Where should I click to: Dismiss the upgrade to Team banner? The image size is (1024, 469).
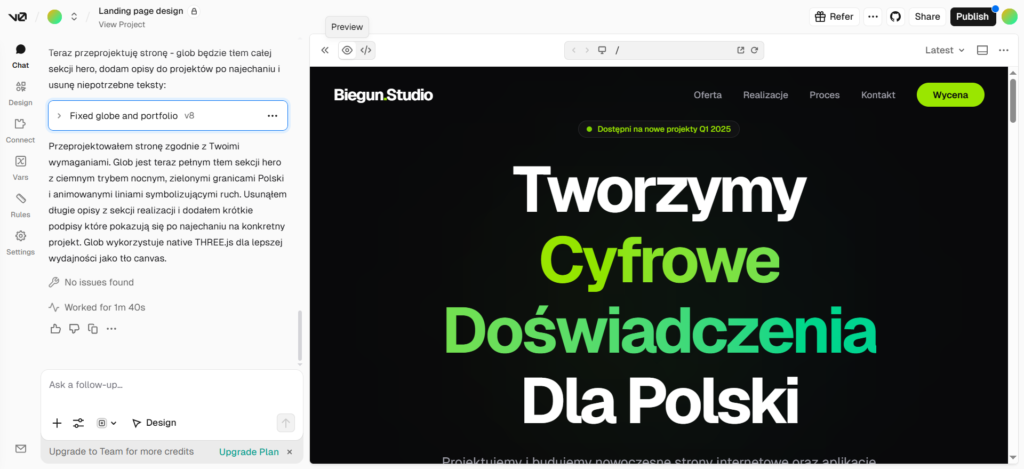click(x=290, y=451)
